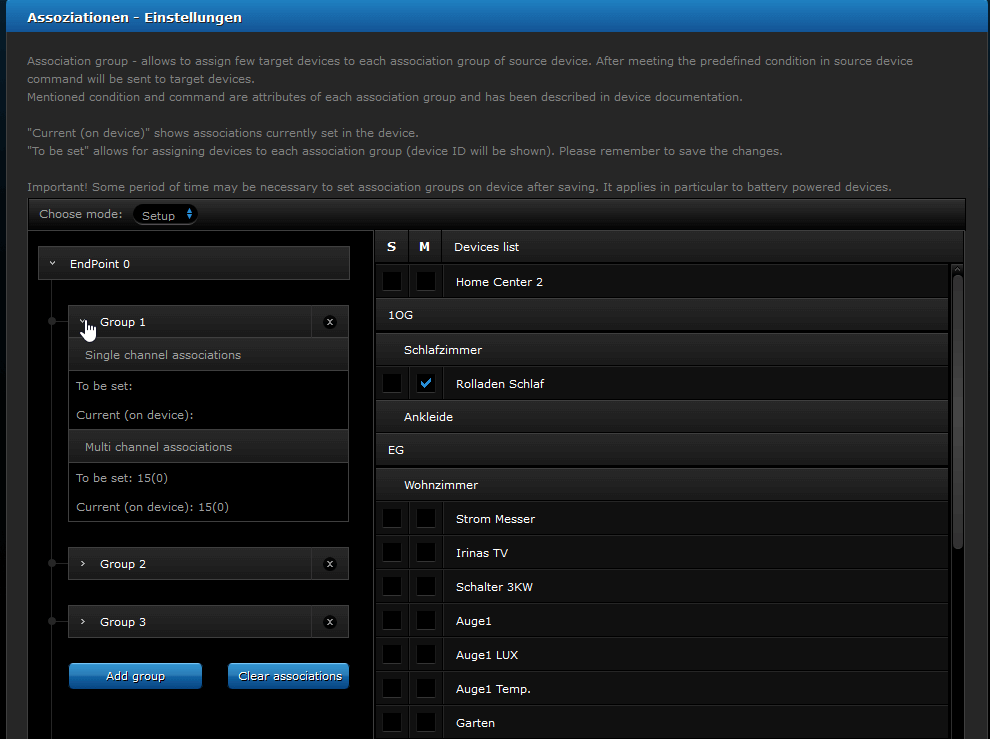
Task: Toggle the S checkbox for Irinas TV
Action: (x=392, y=552)
